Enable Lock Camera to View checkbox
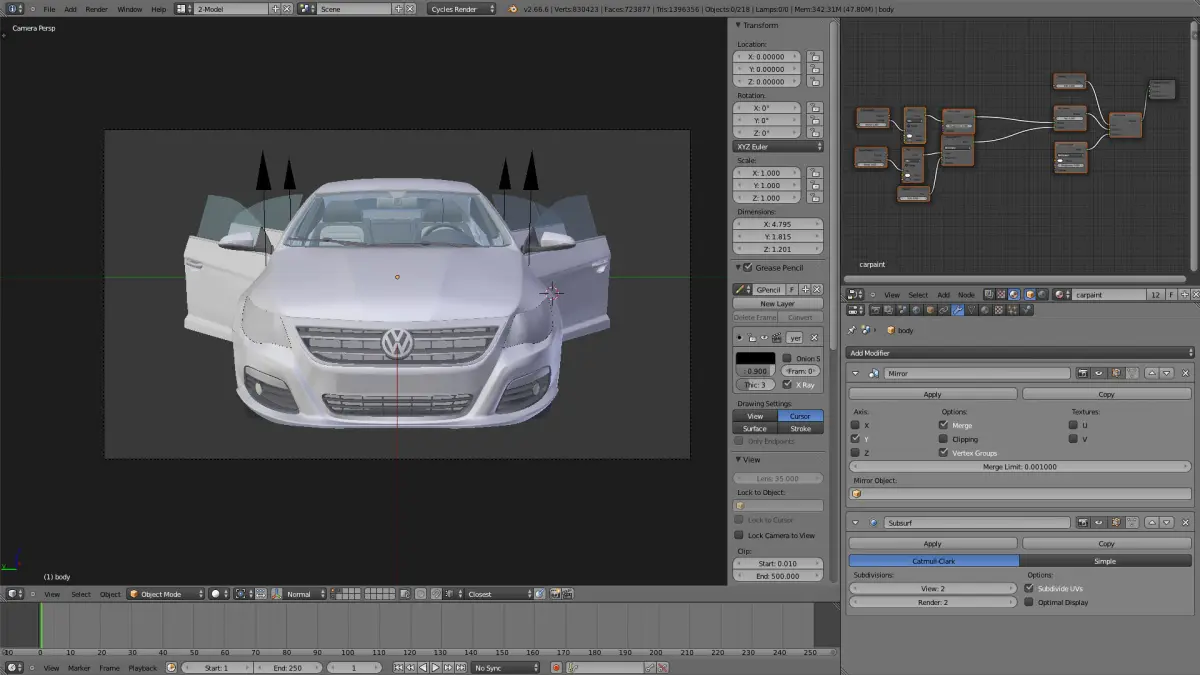The image size is (1200, 675). click(x=740, y=535)
